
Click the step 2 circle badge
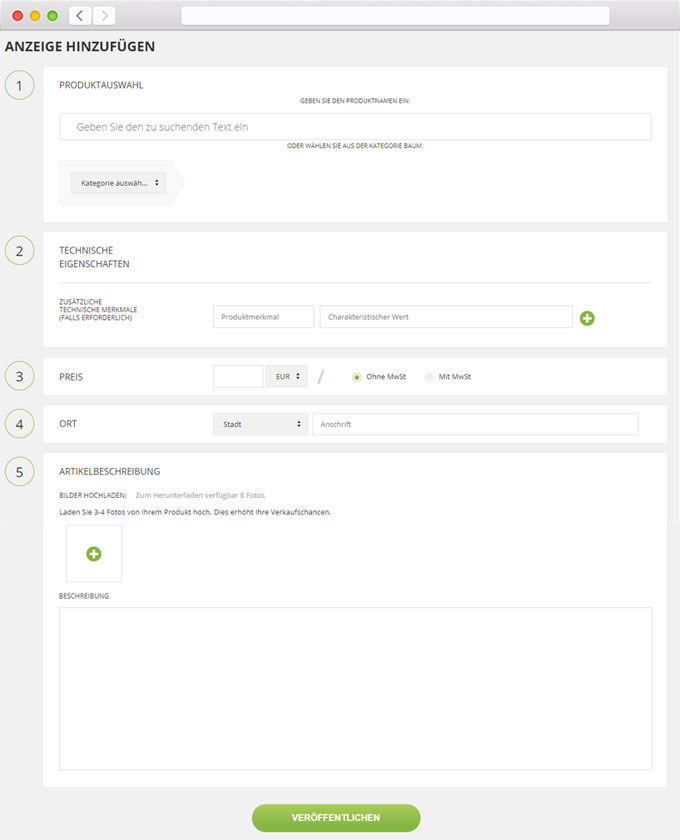pos(19,250)
